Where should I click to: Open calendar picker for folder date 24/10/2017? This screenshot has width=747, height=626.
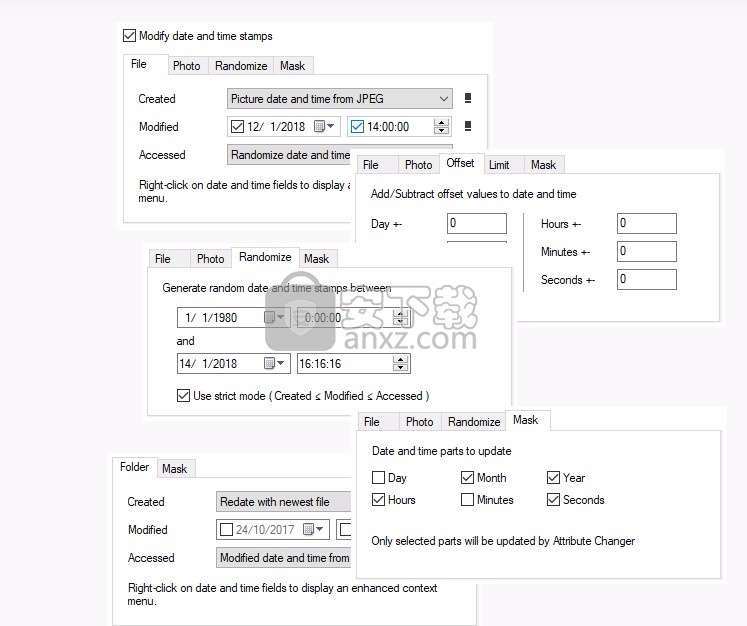(x=314, y=530)
